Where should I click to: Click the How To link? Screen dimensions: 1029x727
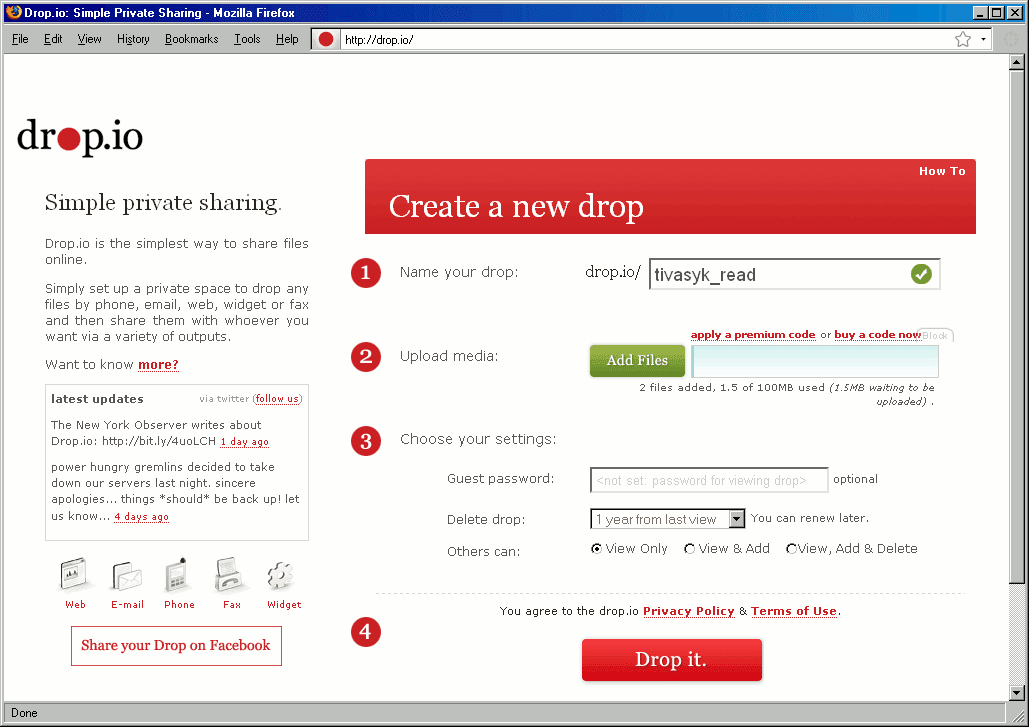click(x=942, y=171)
